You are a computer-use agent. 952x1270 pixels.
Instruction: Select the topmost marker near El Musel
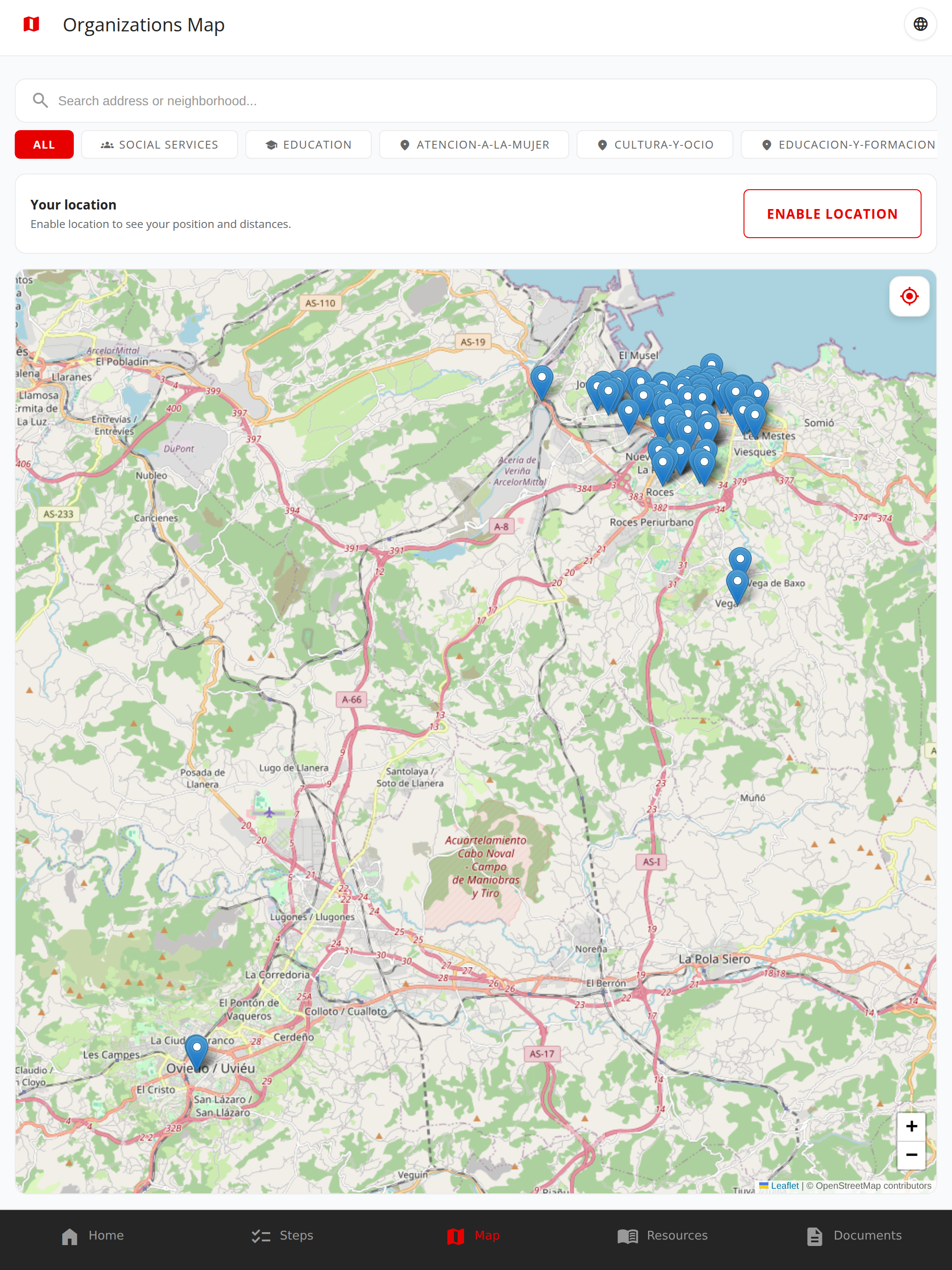(x=712, y=364)
